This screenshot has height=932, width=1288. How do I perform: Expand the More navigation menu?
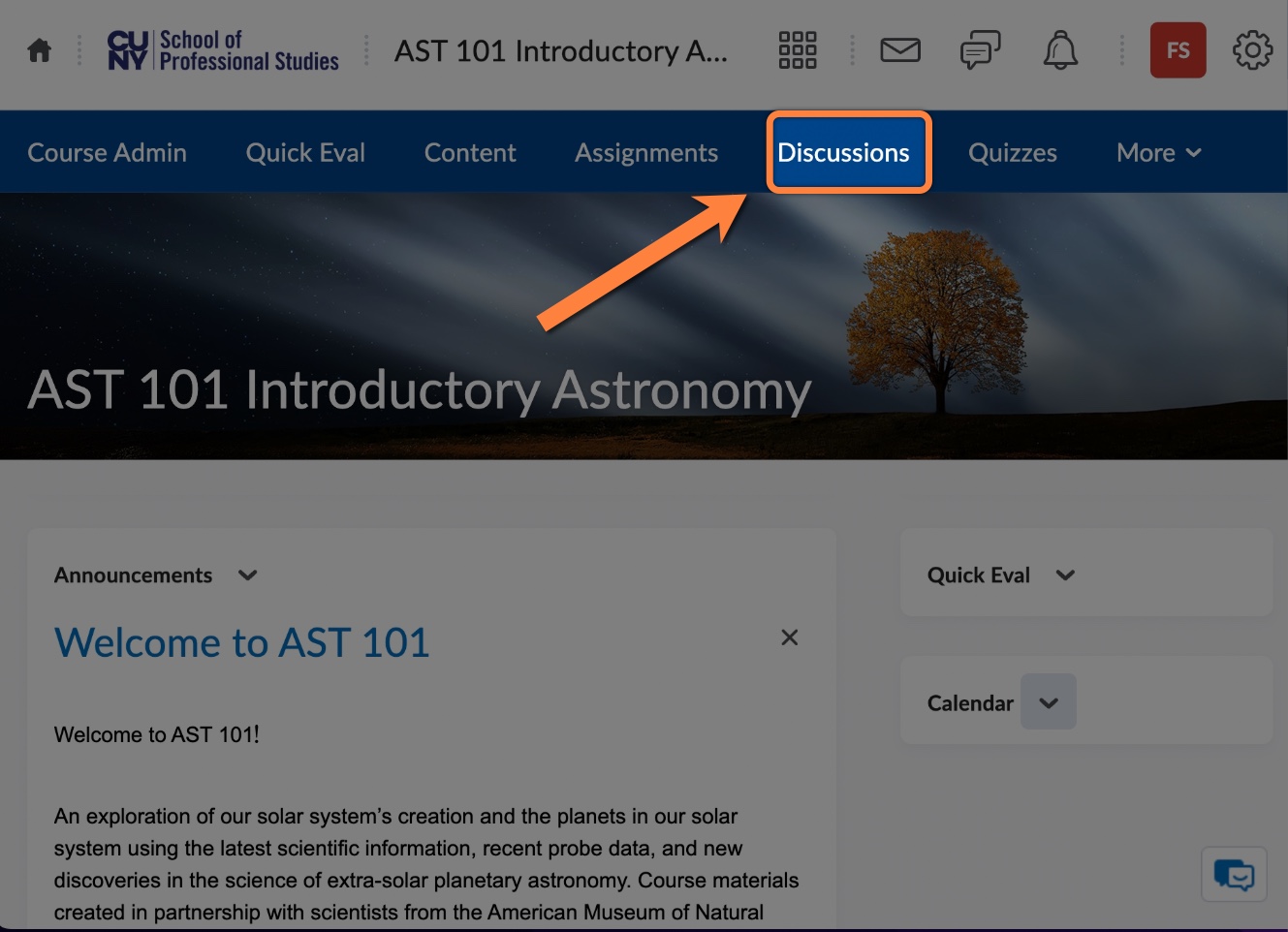tap(1157, 152)
